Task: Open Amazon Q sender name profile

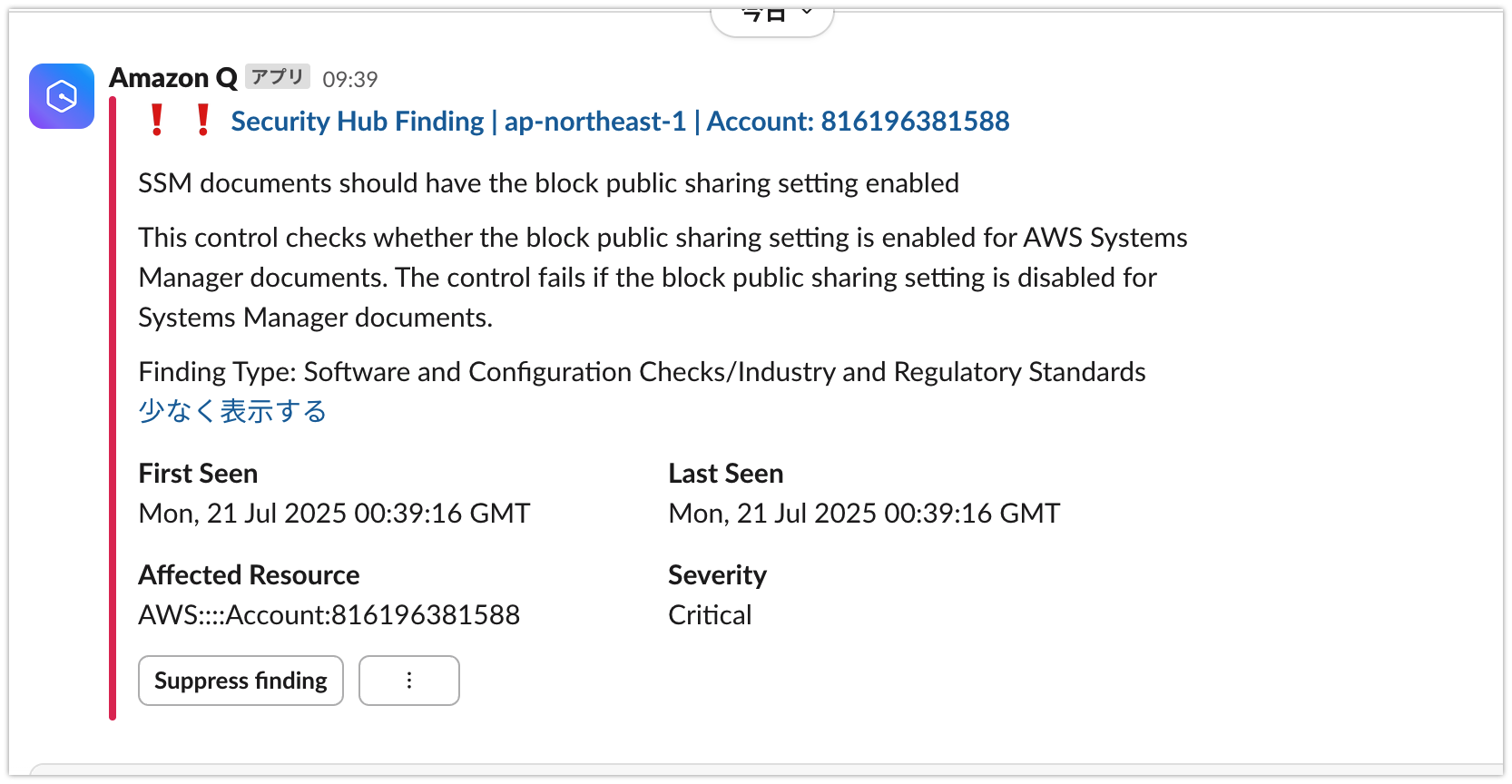Action: 173,78
